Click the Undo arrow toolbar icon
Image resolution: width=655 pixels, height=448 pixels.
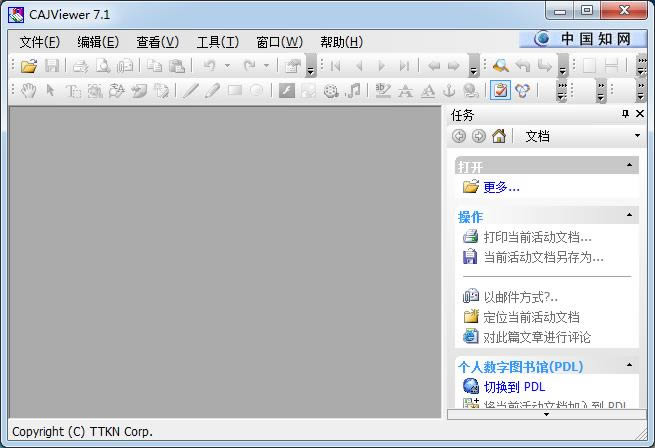click(210, 66)
